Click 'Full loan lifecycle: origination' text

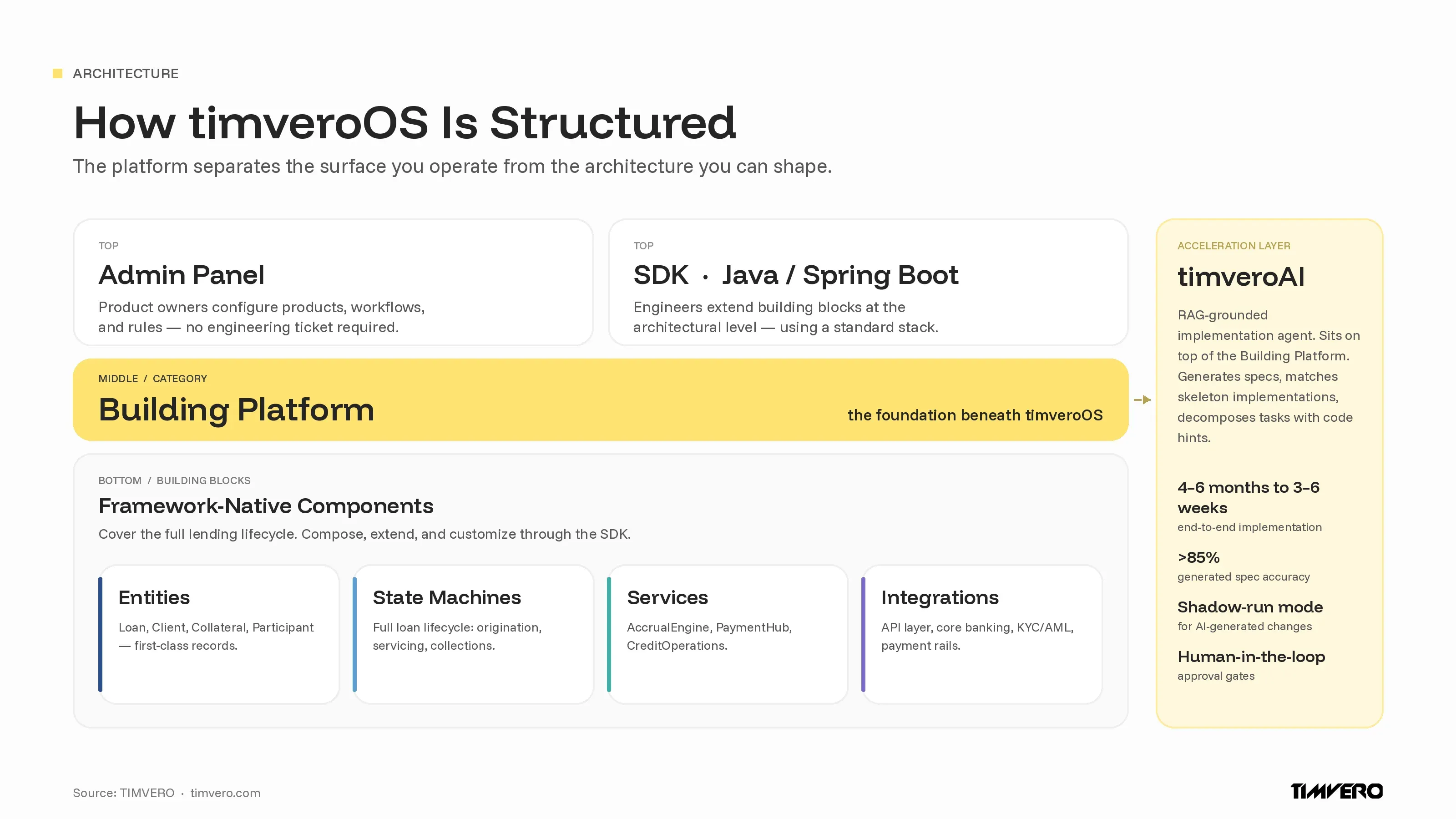coord(457,637)
